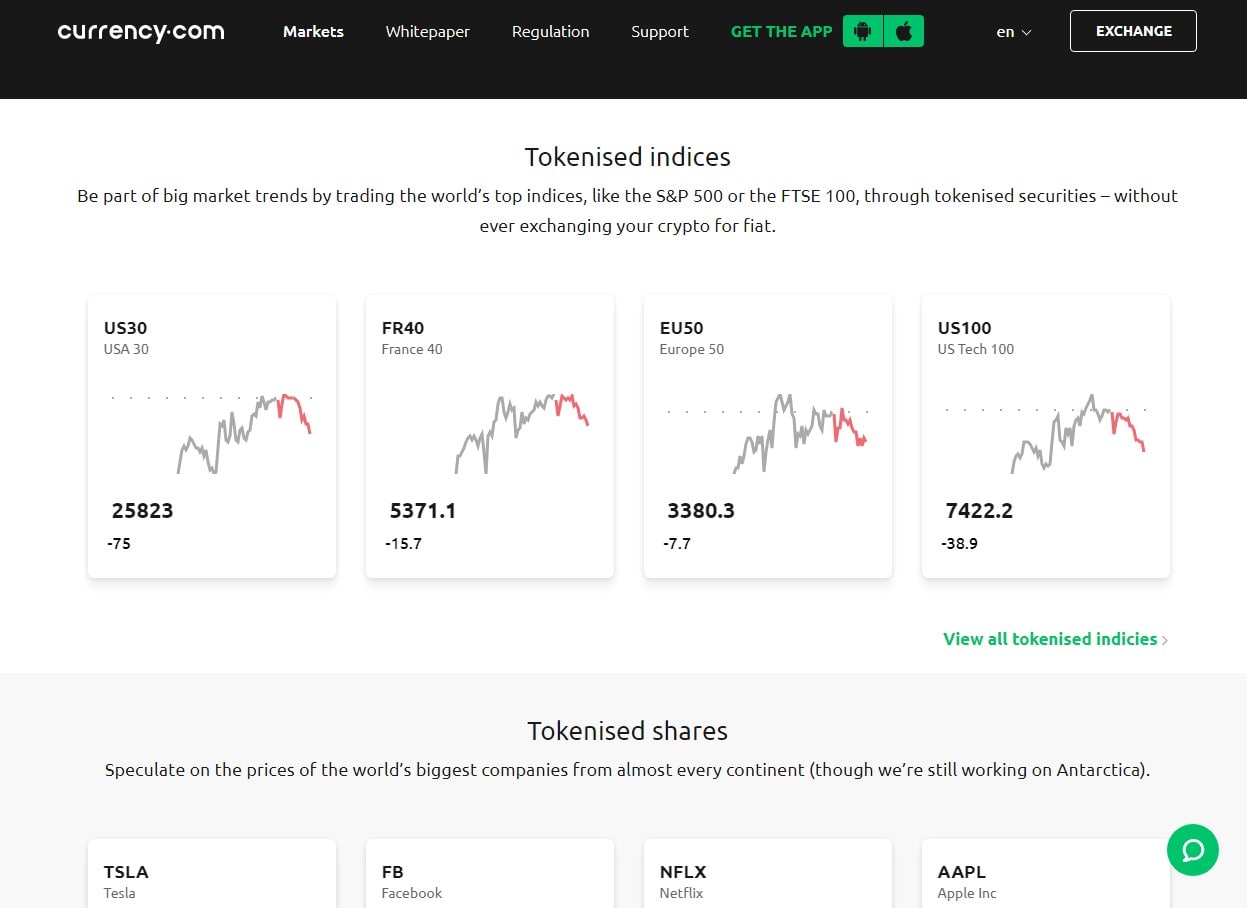1247x908 pixels.
Task: Open the Regulation menu item
Action: tap(550, 32)
